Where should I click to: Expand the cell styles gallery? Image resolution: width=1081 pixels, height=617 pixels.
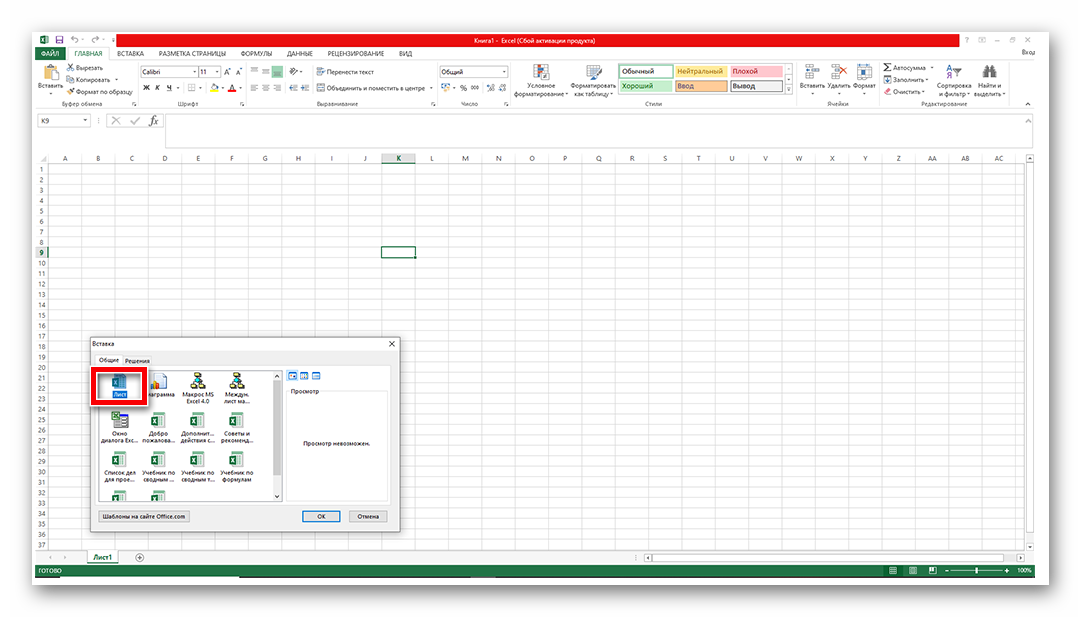(x=789, y=90)
